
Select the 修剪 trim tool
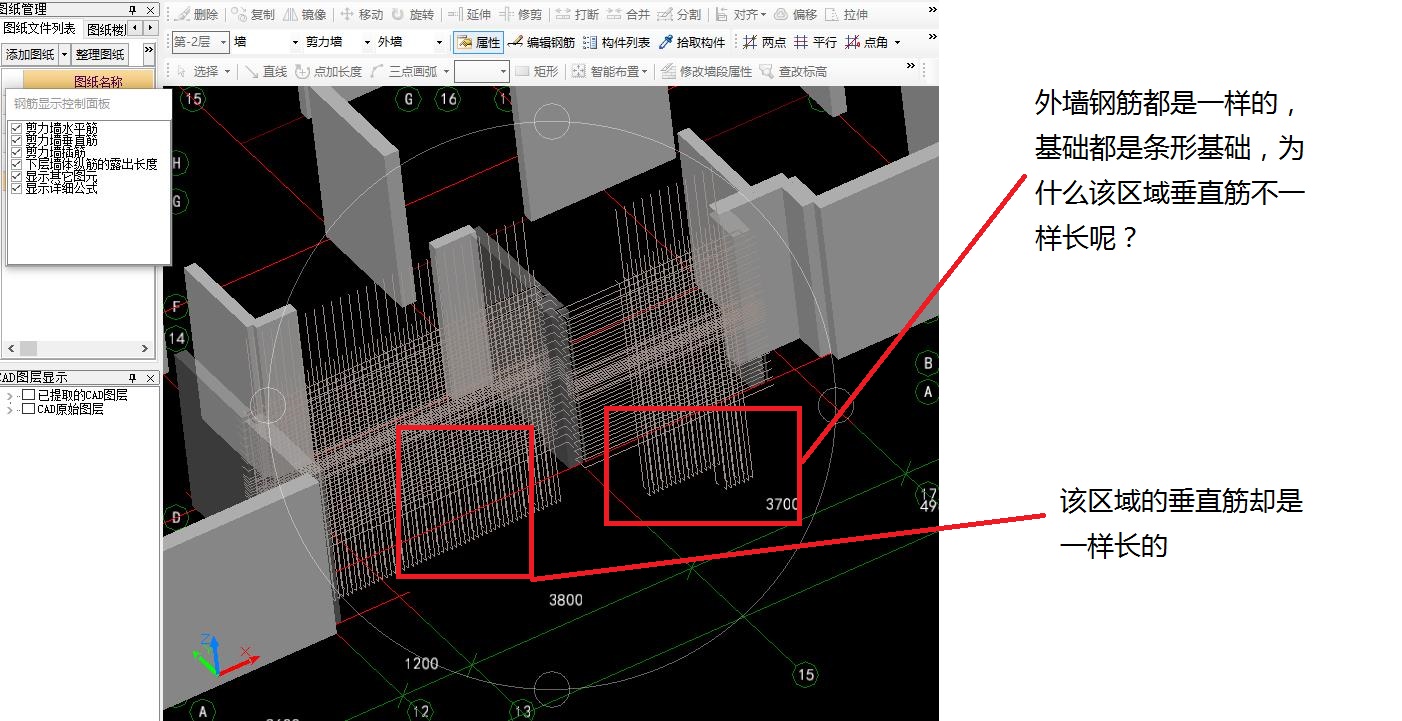(x=521, y=15)
